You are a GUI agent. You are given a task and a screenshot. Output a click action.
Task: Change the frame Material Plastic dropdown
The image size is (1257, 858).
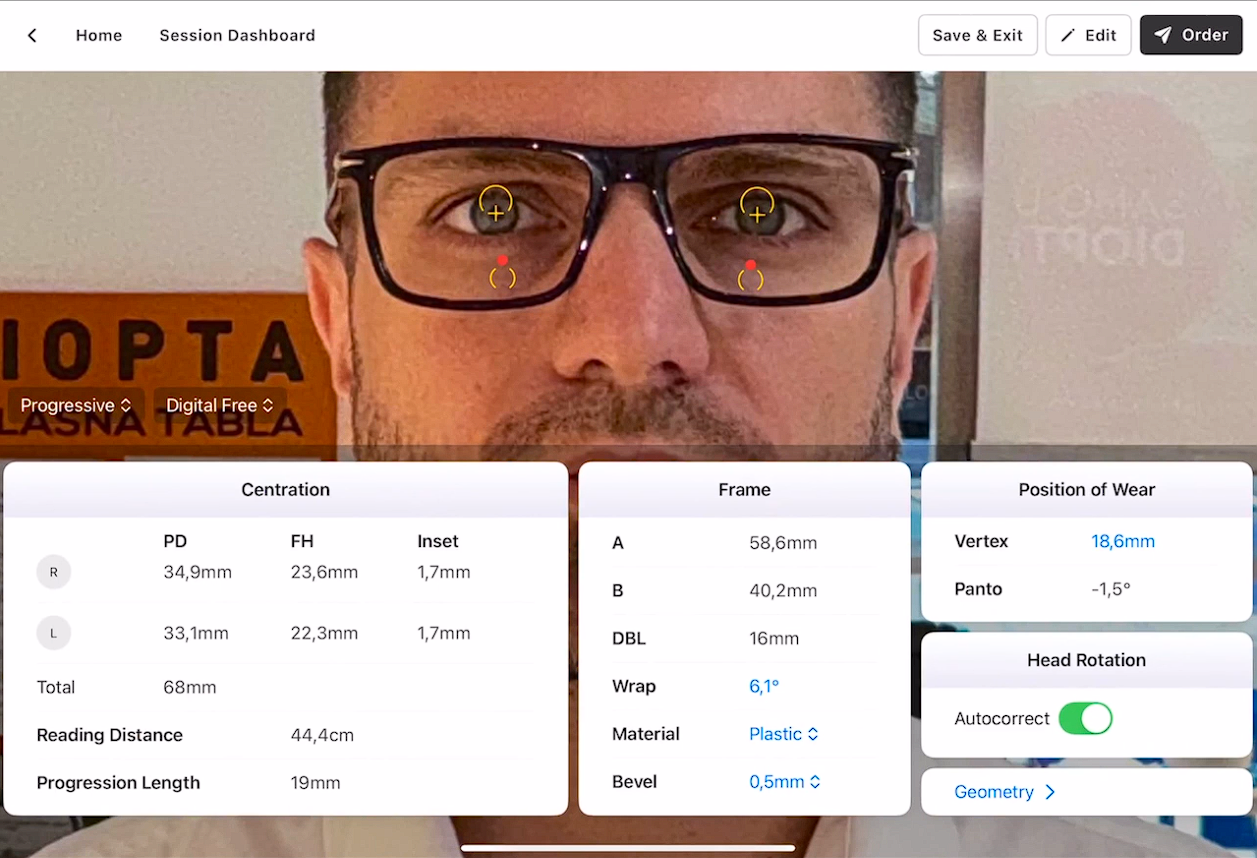784,734
